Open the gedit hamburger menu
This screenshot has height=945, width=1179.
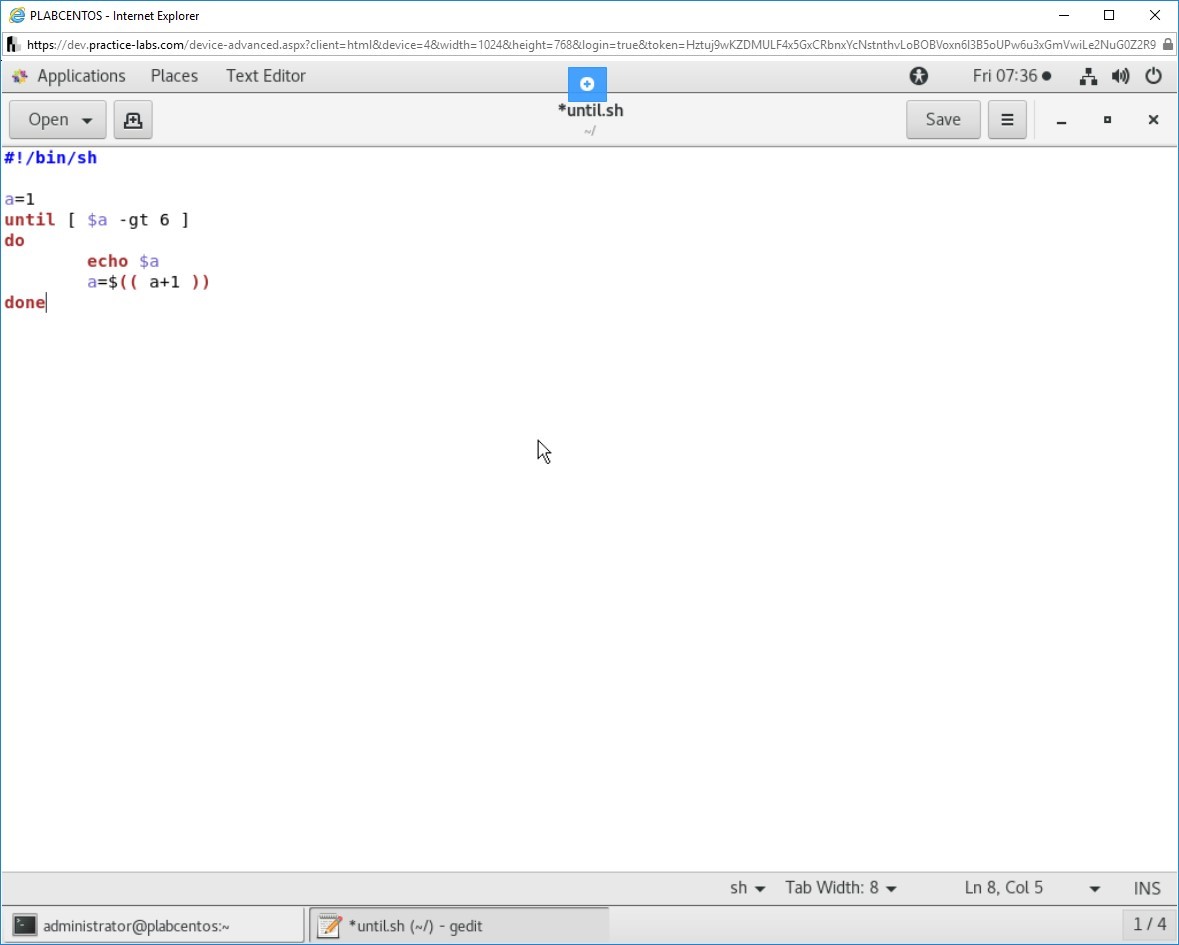pyautogui.click(x=1007, y=120)
